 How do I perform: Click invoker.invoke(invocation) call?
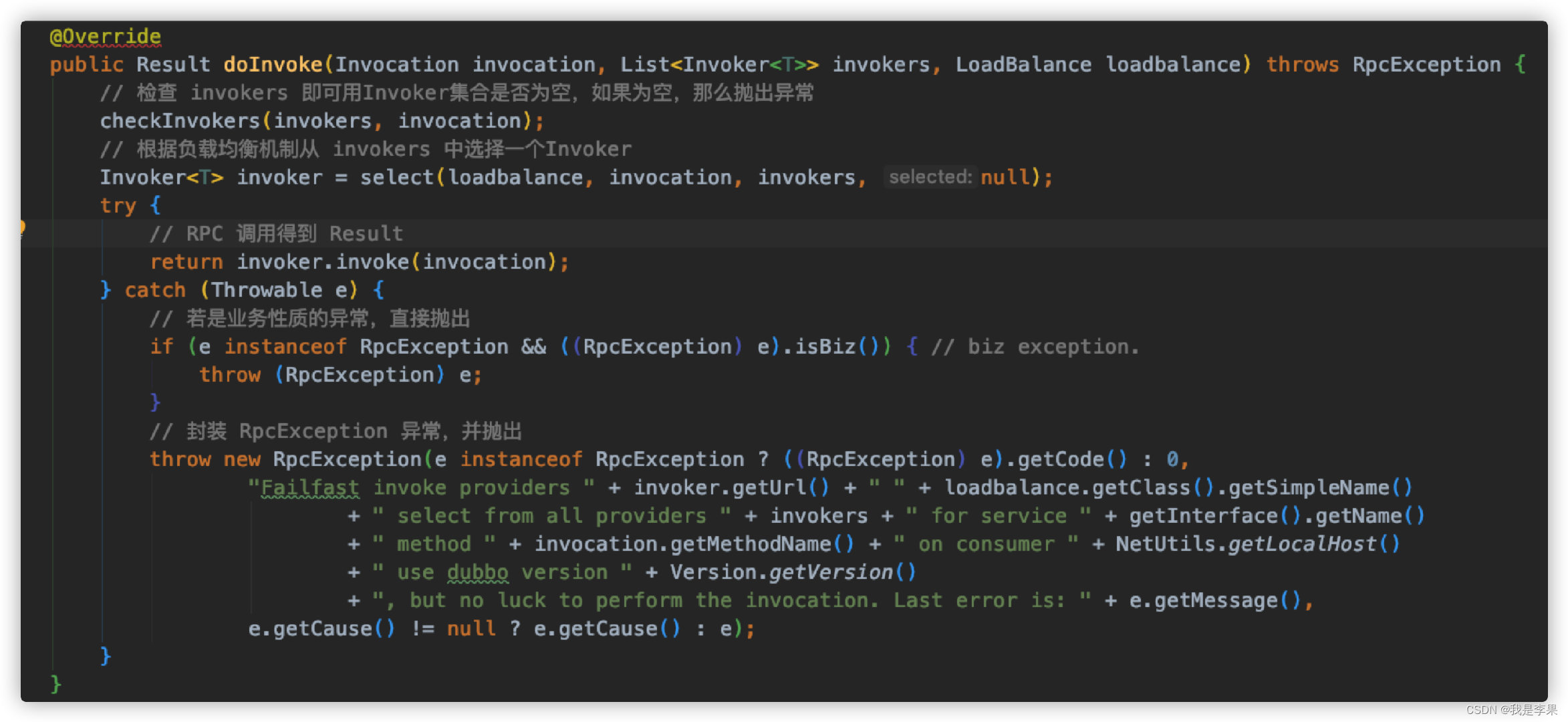(397, 262)
